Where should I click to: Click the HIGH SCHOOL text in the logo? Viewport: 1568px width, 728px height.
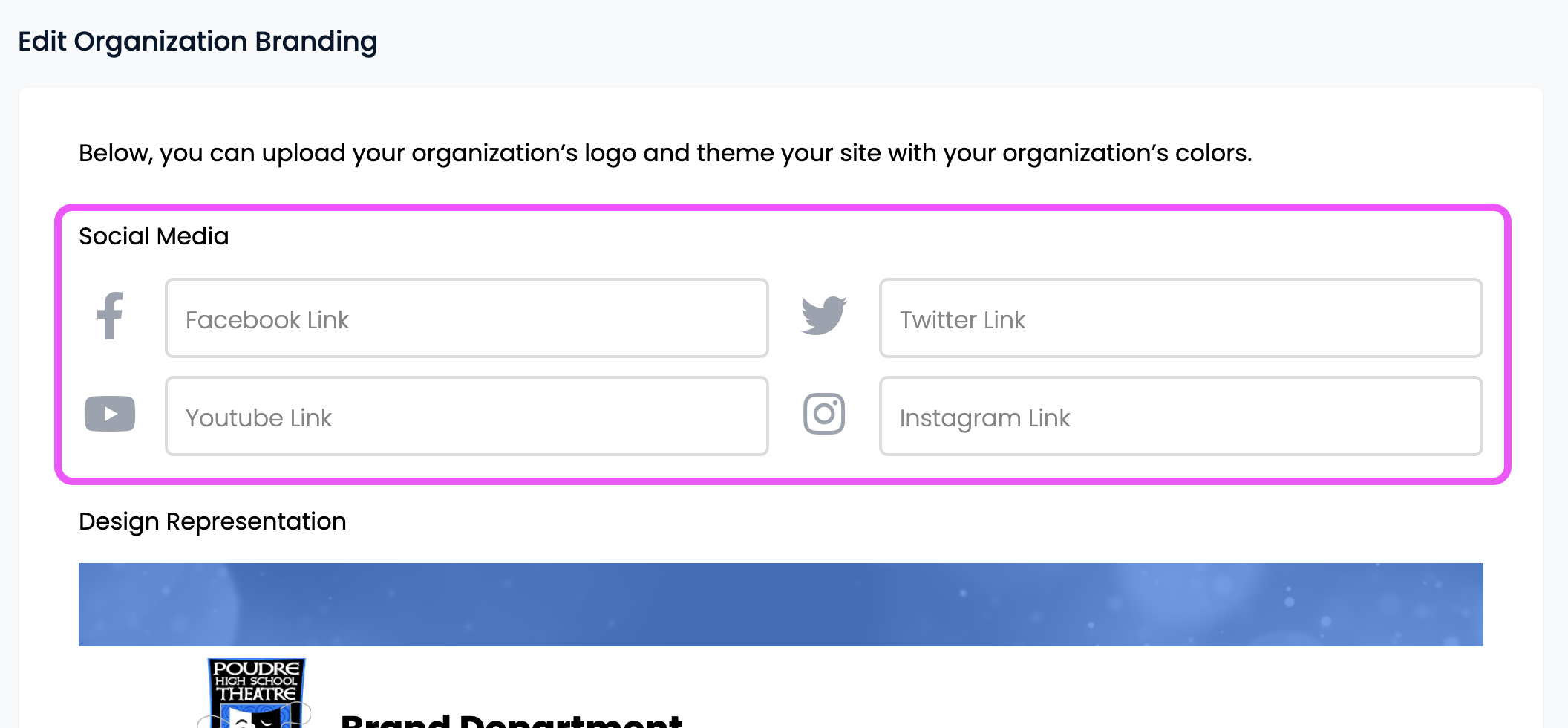256,680
